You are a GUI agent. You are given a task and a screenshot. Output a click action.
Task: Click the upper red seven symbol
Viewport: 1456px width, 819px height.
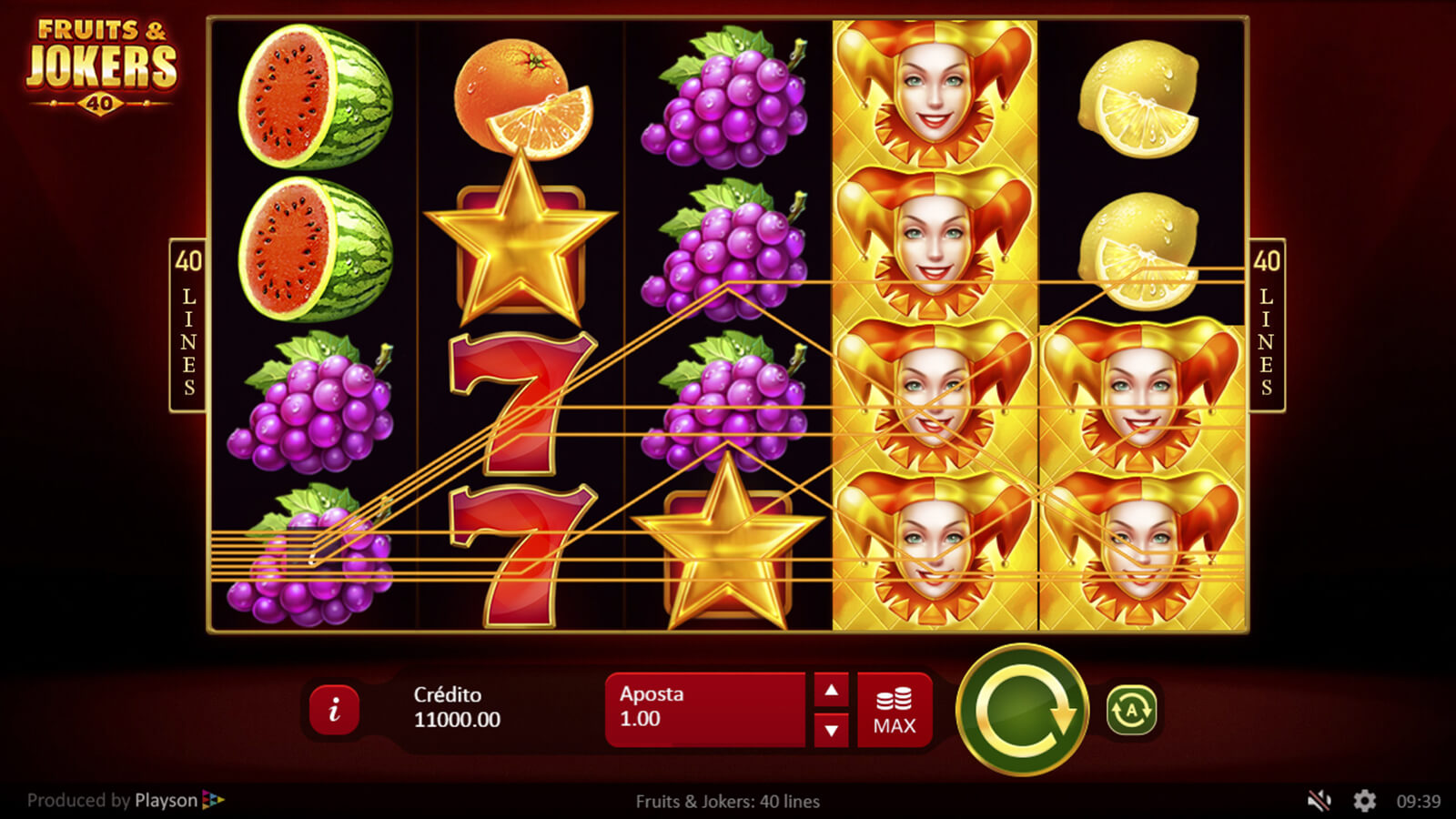pyautogui.click(x=522, y=402)
